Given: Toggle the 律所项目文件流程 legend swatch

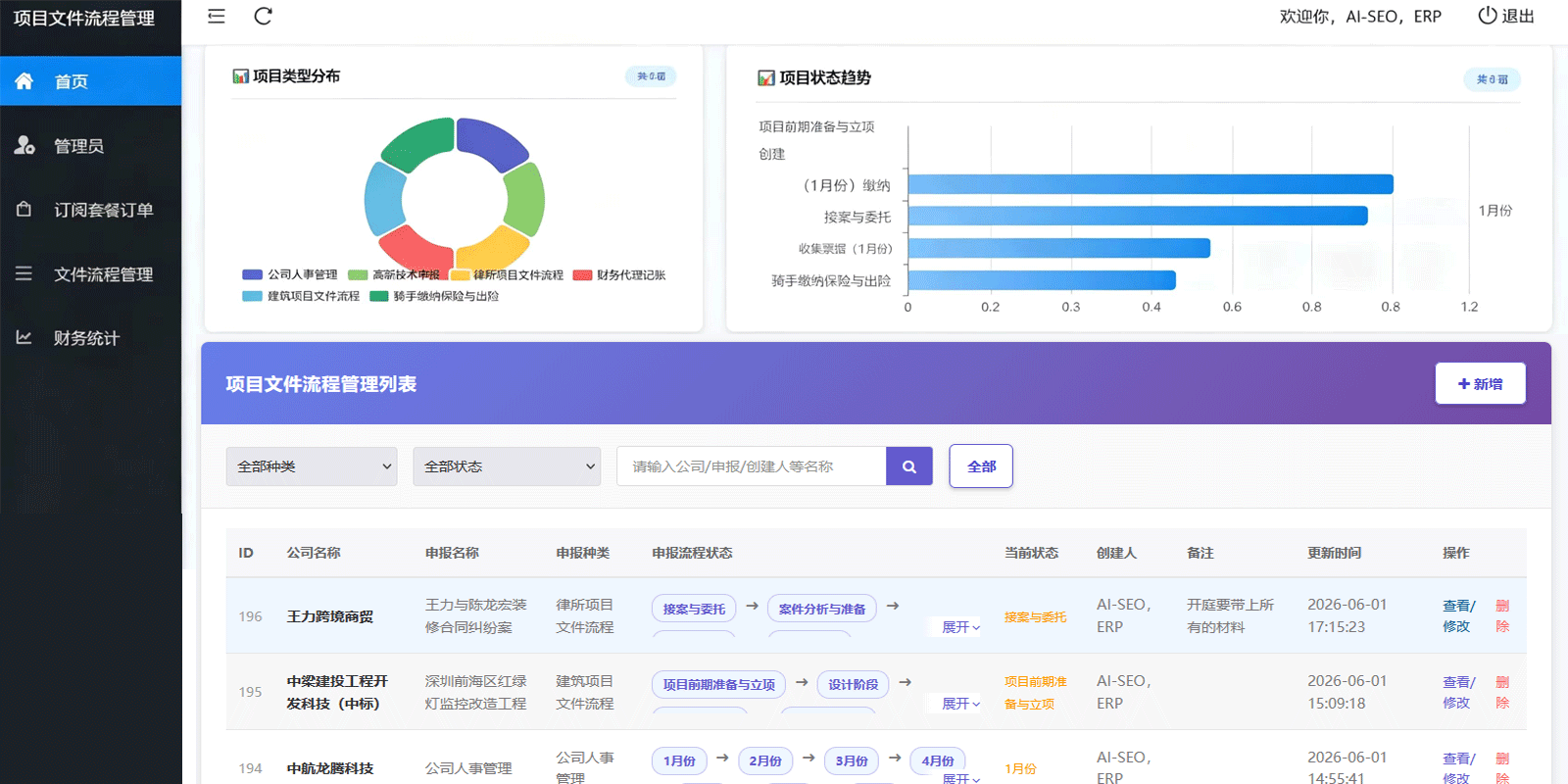Looking at the screenshot, I should pos(459,274).
